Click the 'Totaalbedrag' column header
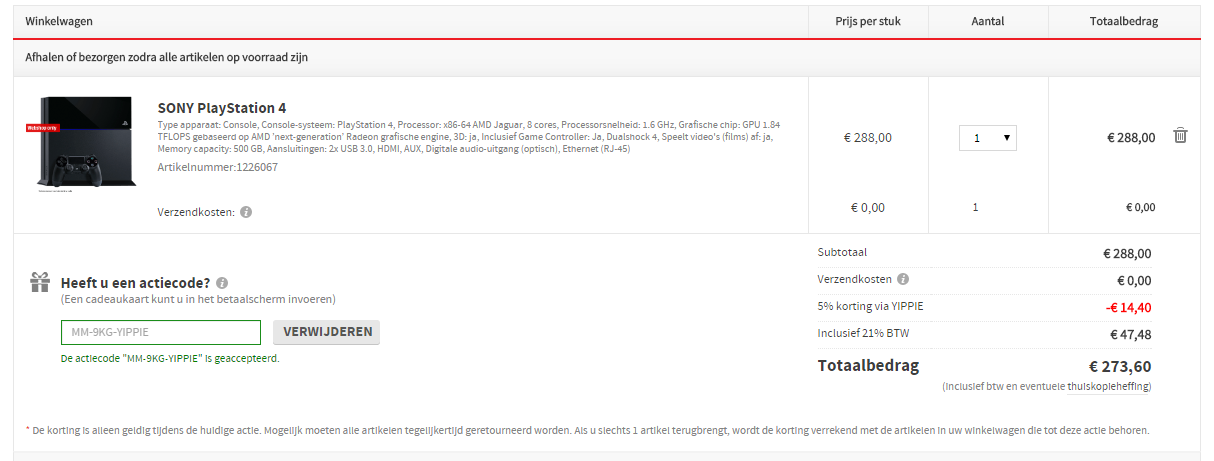 tap(1124, 20)
